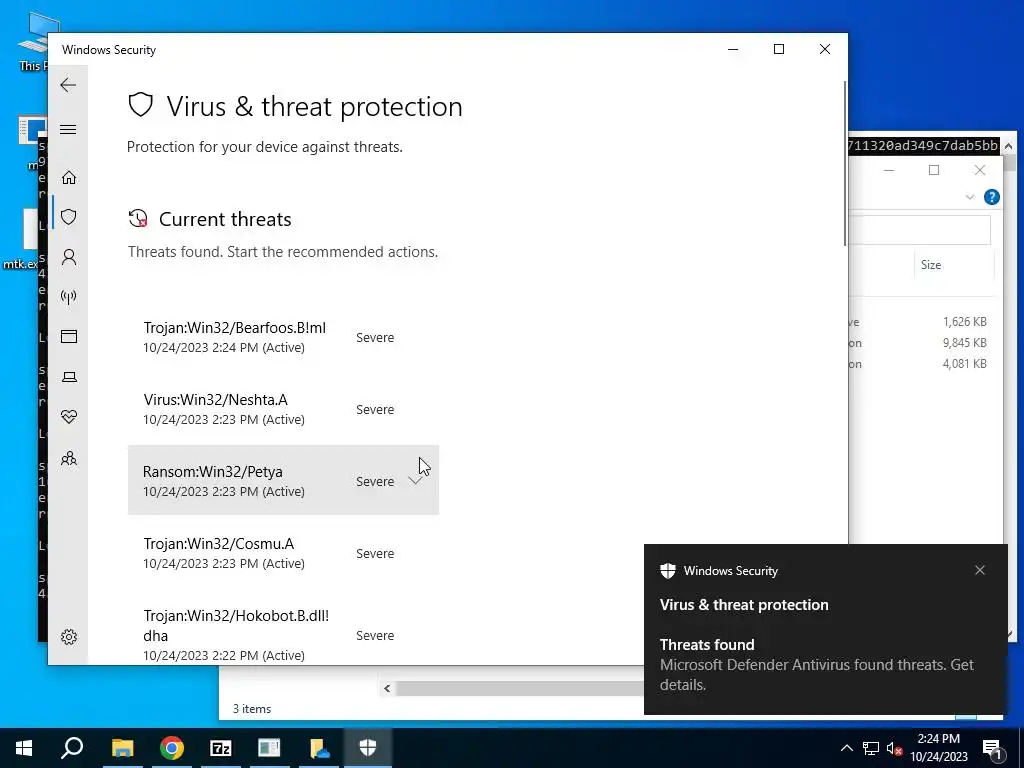Select the 1,626 KB file row in Explorer
Screen dimensions: 1024x768
(x=921, y=321)
